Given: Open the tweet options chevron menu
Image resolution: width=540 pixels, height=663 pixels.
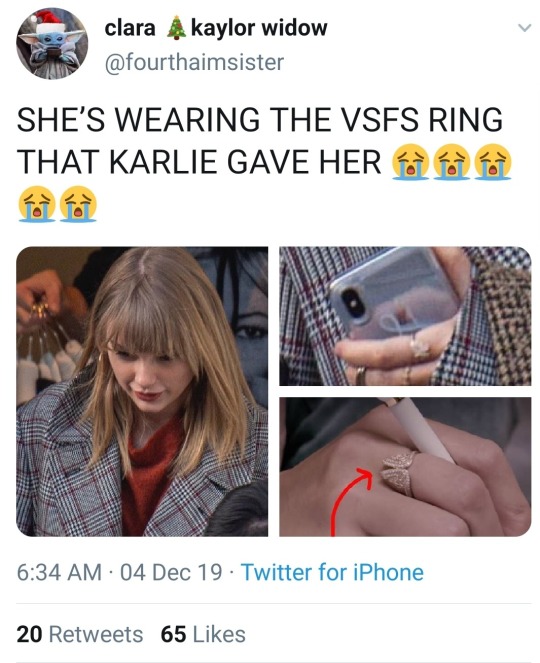Looking at the screenshot, I should click(x=524, y=28).
